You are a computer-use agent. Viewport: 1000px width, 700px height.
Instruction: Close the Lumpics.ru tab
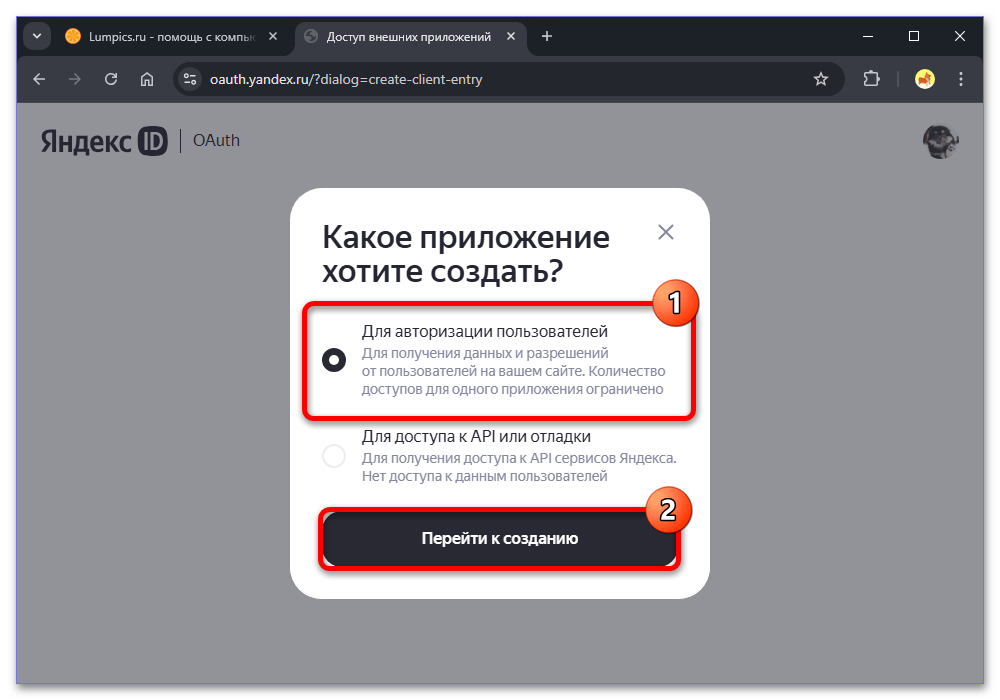tap(273, 36)
